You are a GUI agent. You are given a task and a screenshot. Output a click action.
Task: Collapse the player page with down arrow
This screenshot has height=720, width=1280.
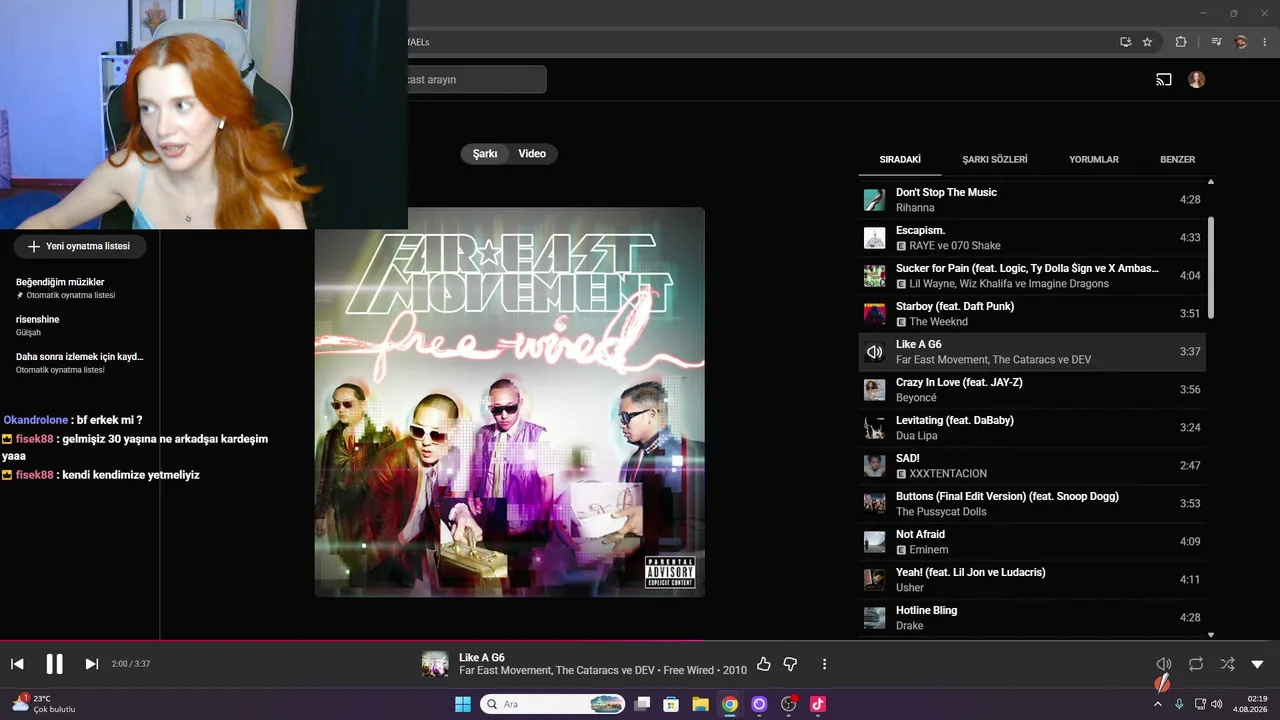point(1257,664)
